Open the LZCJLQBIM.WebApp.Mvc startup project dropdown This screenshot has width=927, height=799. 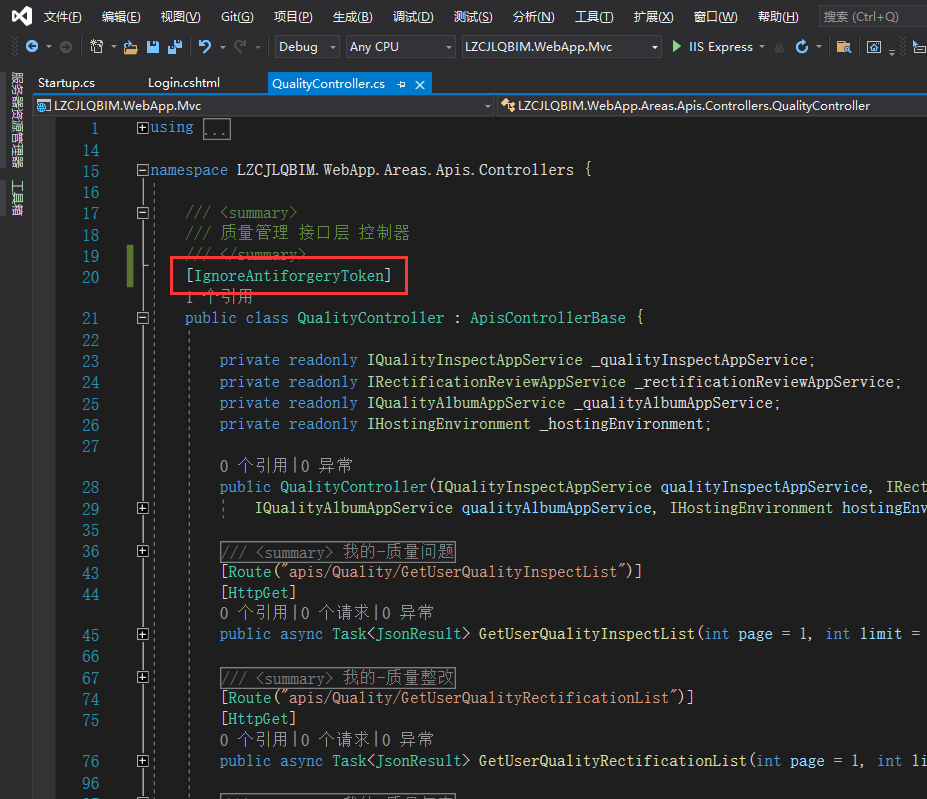click(562, 47)
